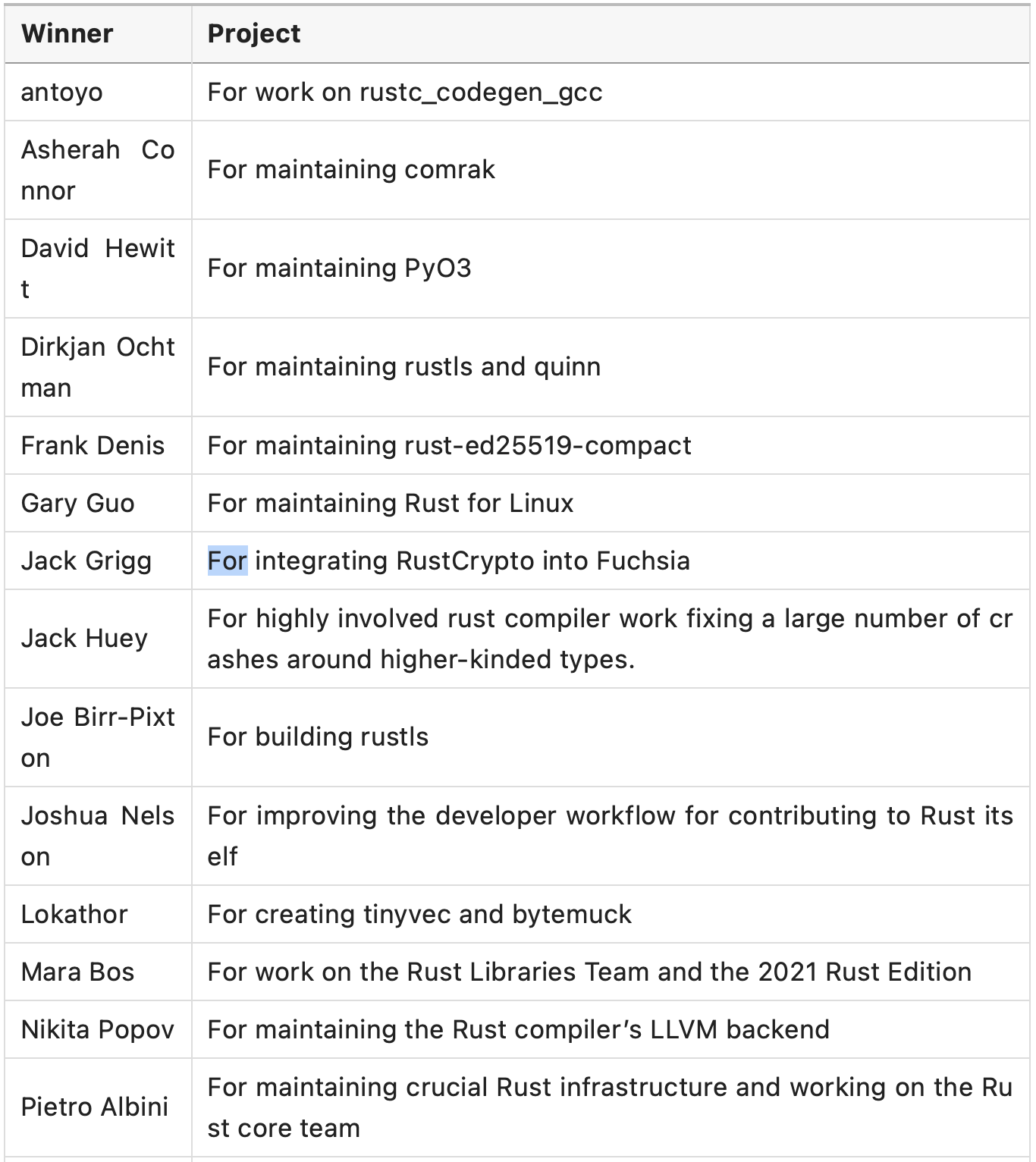Click the antoyo winner cell
Image resolution: width=1036 pixels, height=1162 pixels.
click(62, 93)
